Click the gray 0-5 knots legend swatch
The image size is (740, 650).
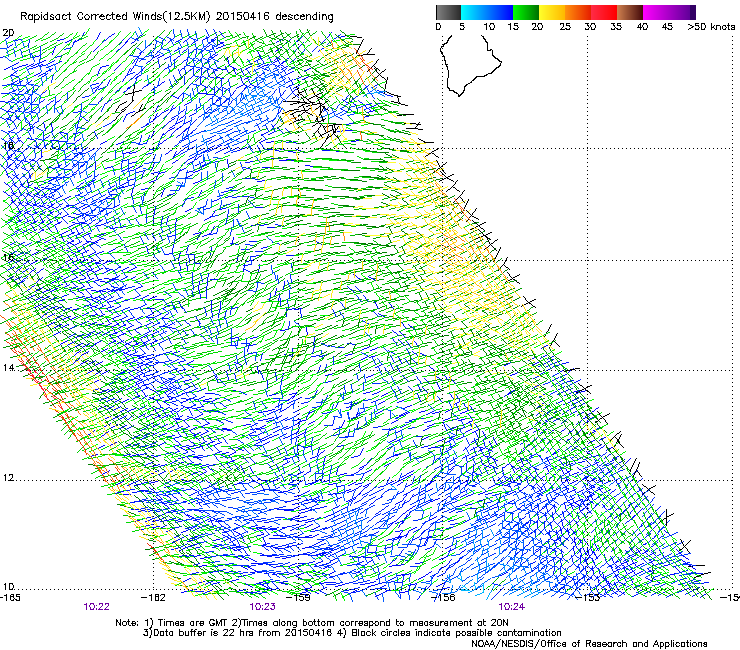(x=448, y=12)
